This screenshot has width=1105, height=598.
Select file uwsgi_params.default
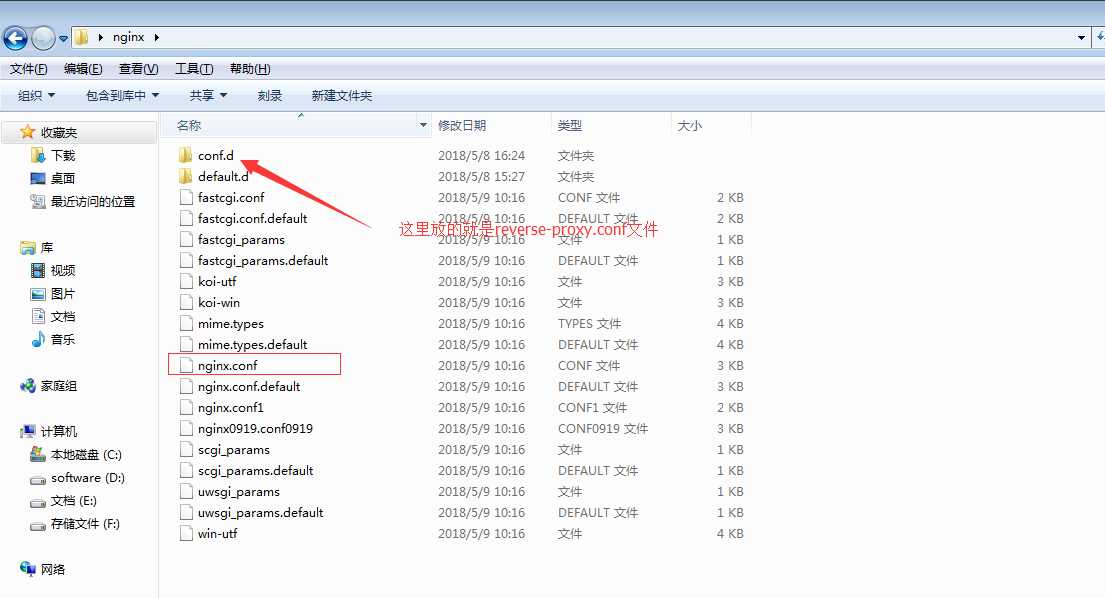(260, 512)
